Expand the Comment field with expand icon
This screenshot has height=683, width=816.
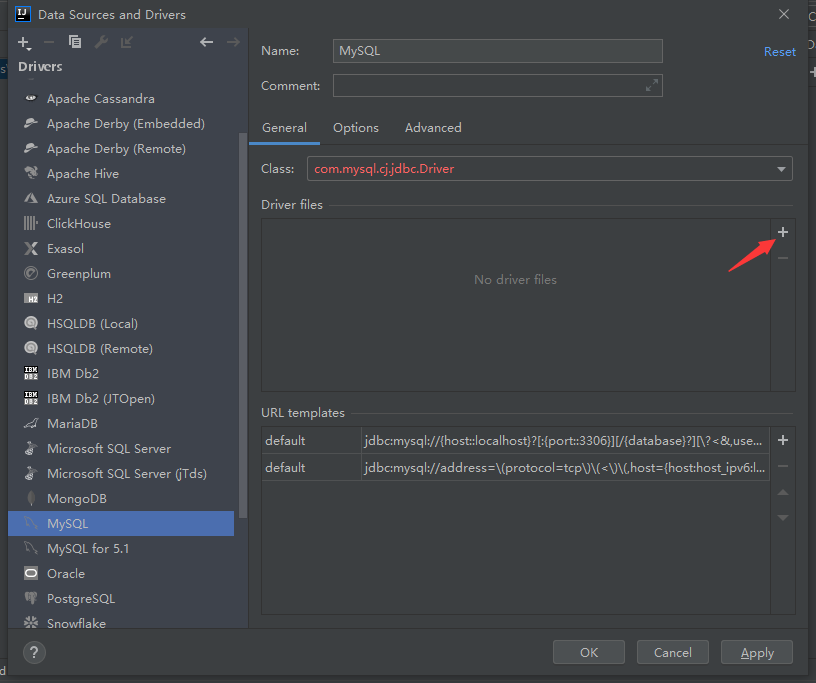click(652, 85)
